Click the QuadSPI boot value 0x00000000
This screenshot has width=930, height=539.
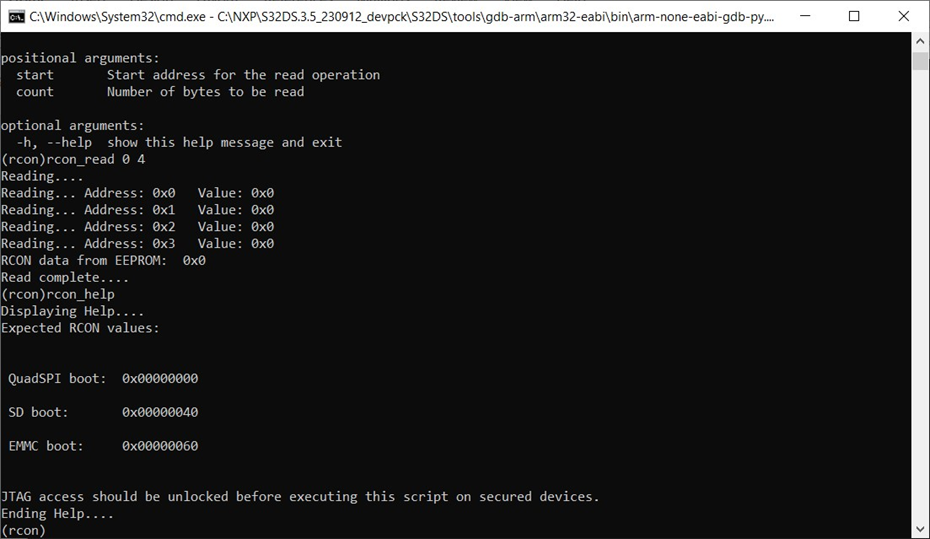click(160, 378)
